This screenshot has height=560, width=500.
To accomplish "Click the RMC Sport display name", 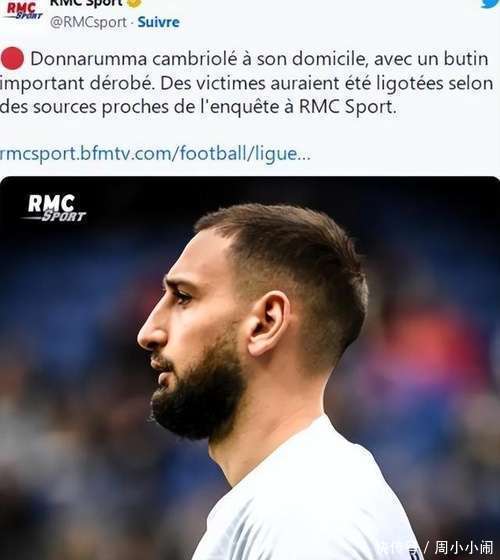I will click(x=86, y=3).
